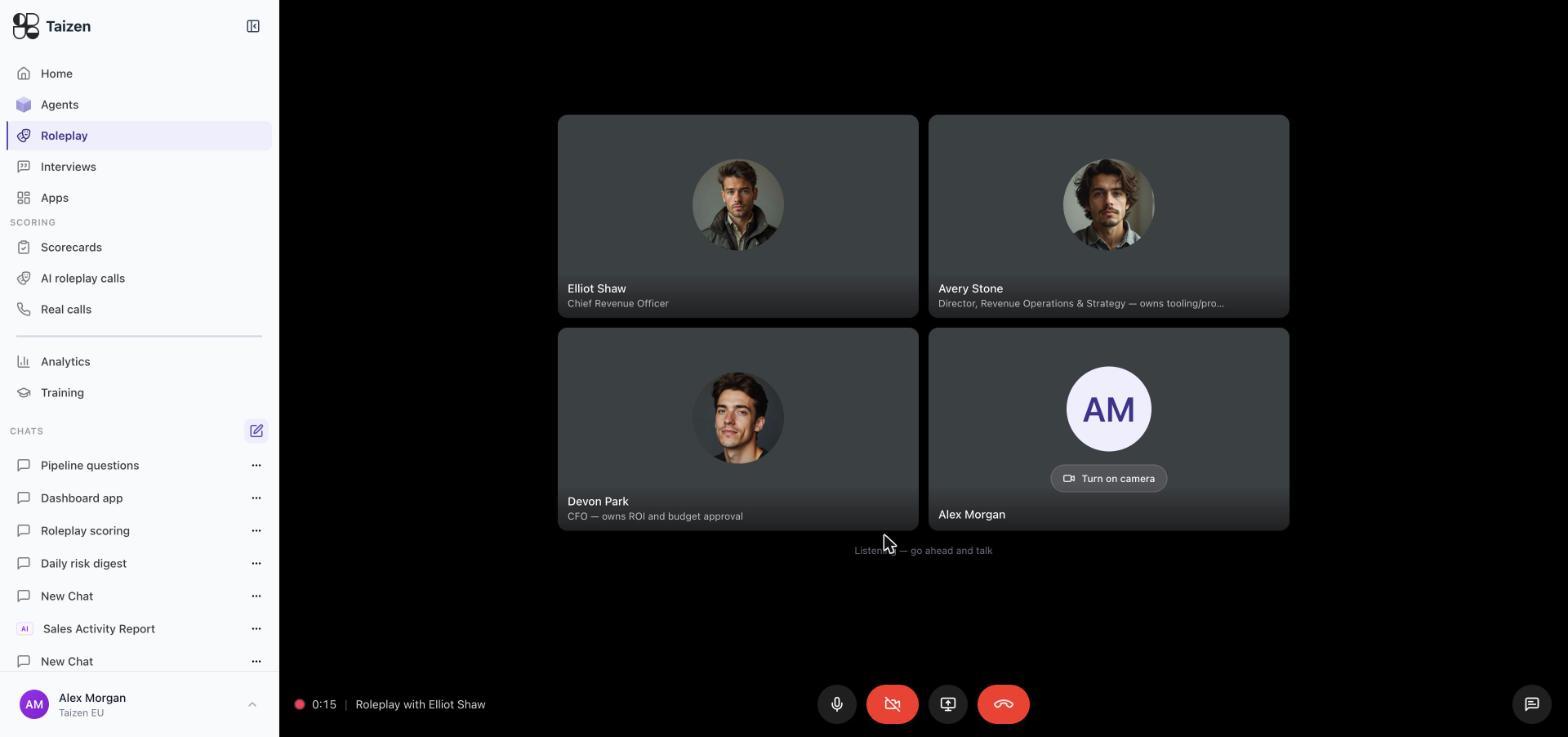Open the Agents page
Image resolution: width=1568 pixels, height=737 pixels.
(139, 104)
